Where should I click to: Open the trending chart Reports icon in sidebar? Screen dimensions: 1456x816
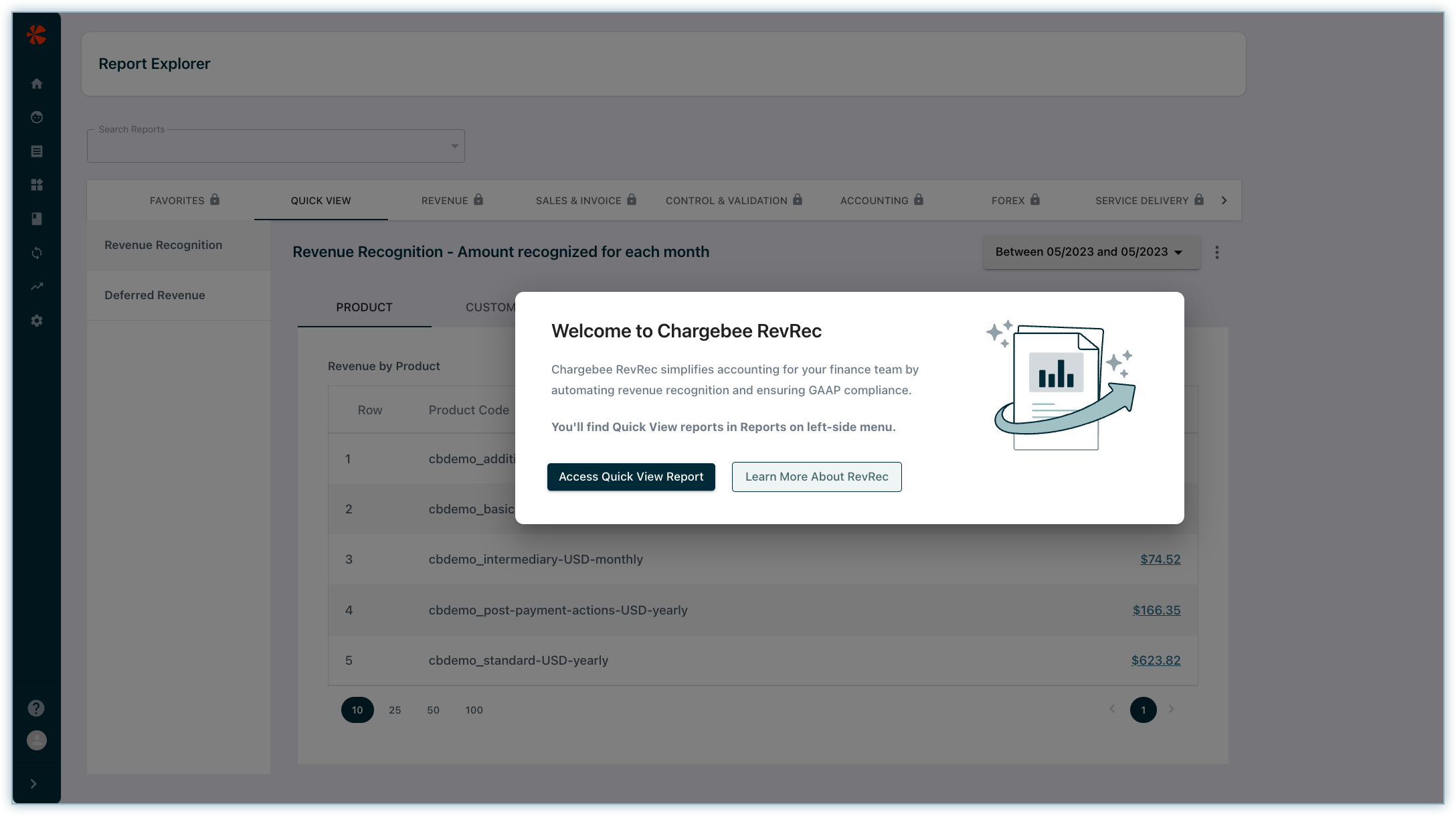37,287
